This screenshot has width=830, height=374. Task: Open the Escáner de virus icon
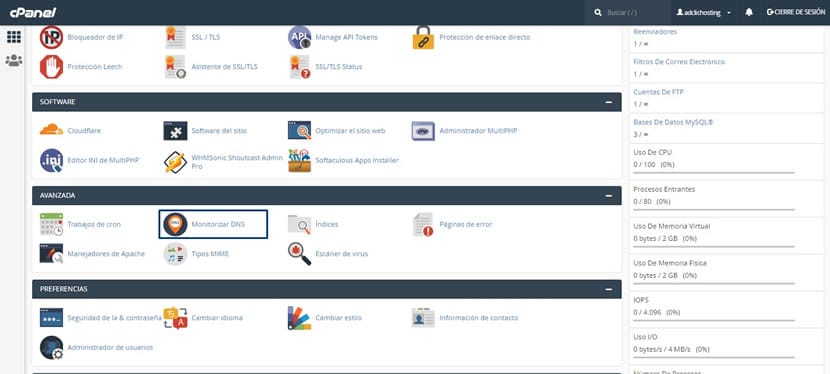pyautogui.click(x=300, y=254)
